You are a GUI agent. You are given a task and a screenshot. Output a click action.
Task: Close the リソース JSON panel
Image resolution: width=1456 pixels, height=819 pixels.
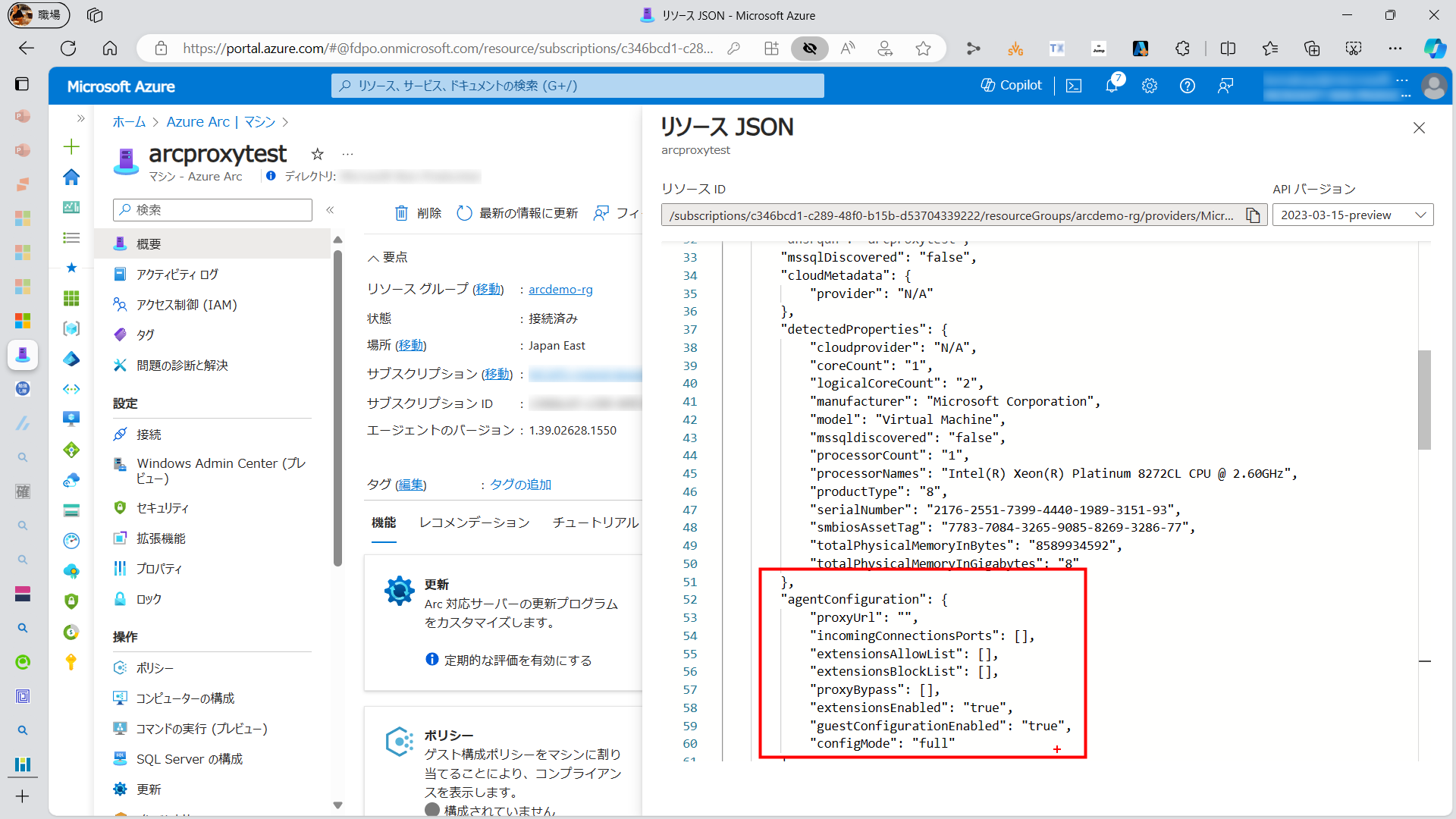tap(1419, 128)
